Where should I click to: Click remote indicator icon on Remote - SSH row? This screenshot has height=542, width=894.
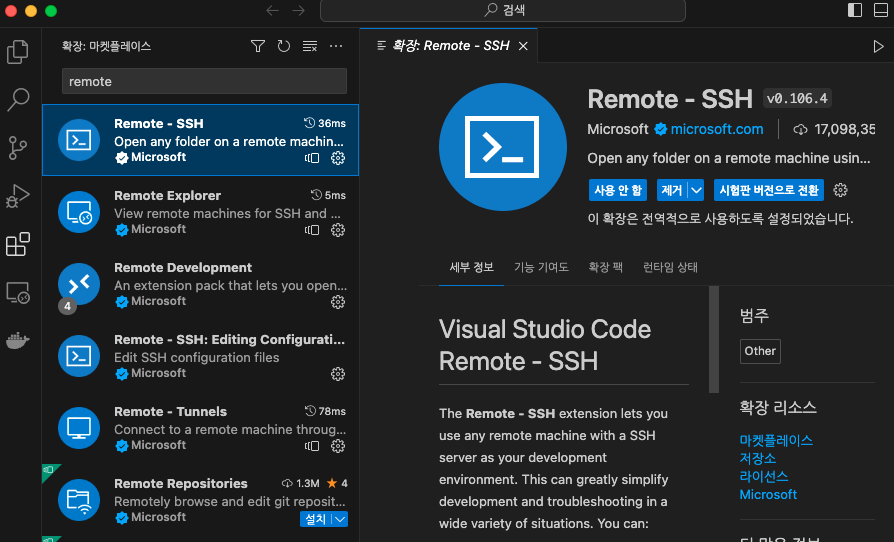(312, 158)
